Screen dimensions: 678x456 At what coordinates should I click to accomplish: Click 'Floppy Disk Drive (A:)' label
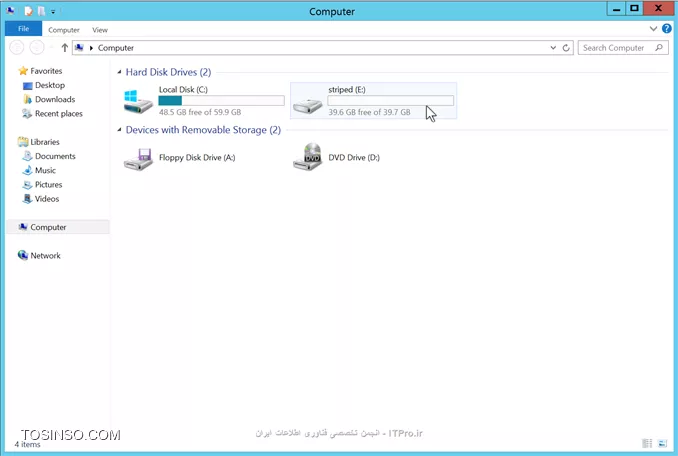click(197, 157)
